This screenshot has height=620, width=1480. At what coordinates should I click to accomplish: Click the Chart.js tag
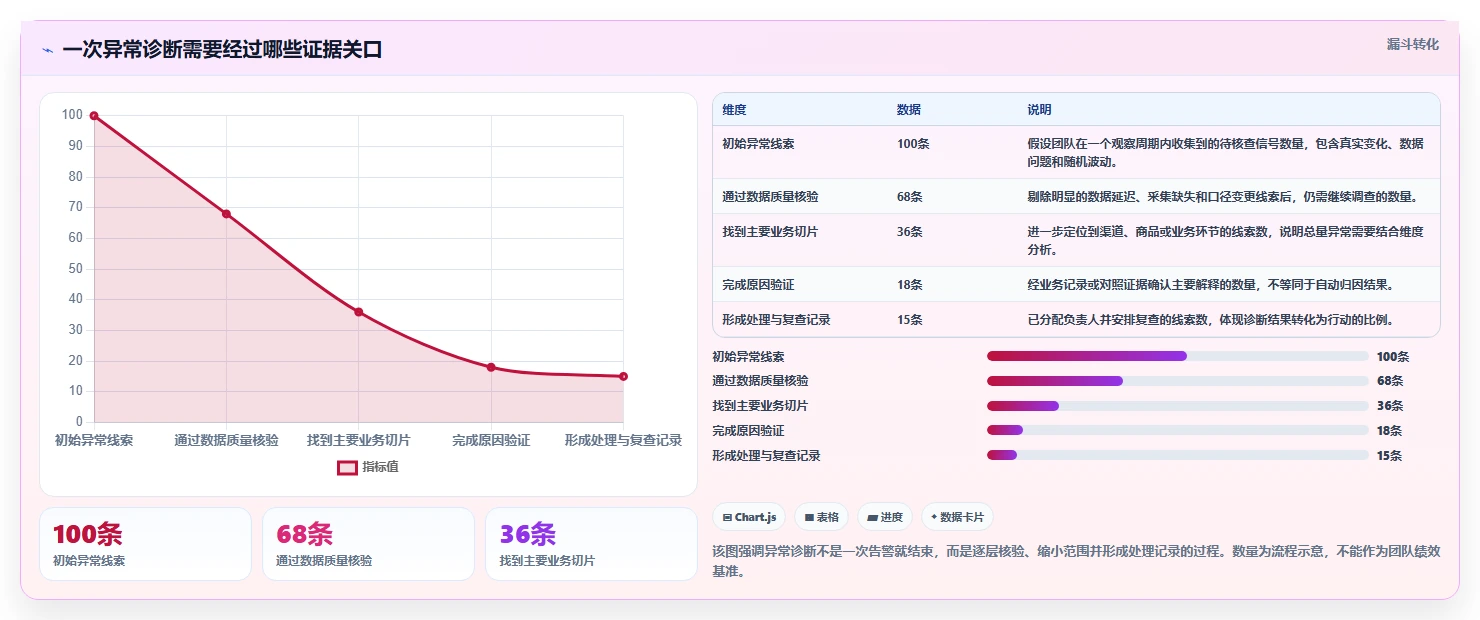pyautogui.click(x=749, y=517)
